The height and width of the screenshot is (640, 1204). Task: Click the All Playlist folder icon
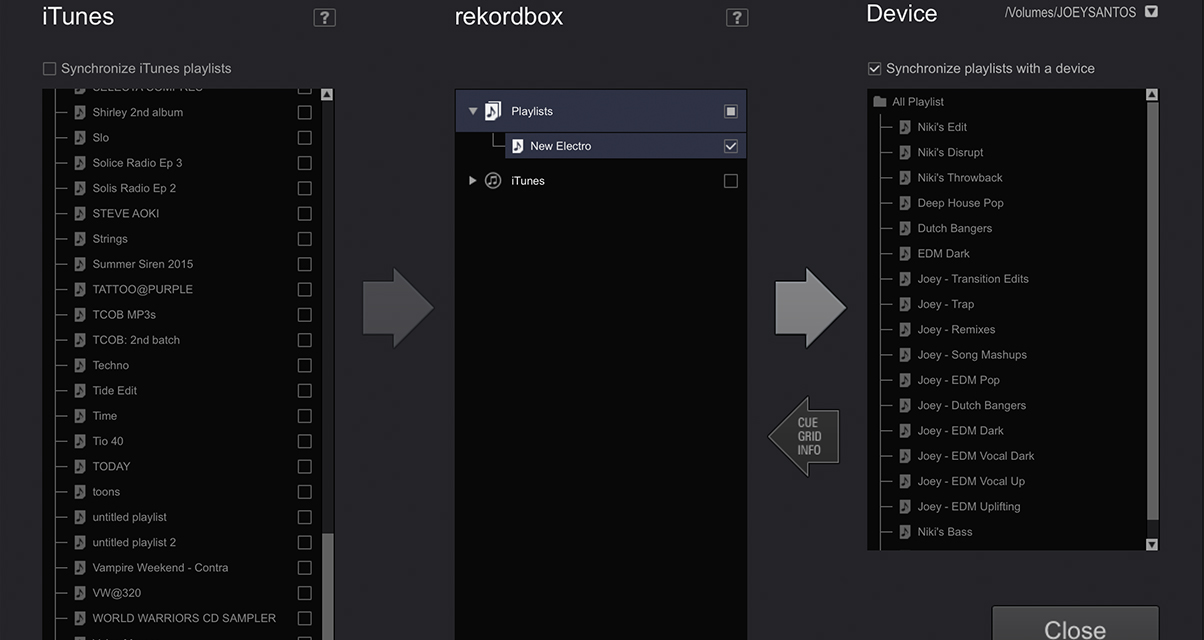pyautogui.click(x=880, y=102)
